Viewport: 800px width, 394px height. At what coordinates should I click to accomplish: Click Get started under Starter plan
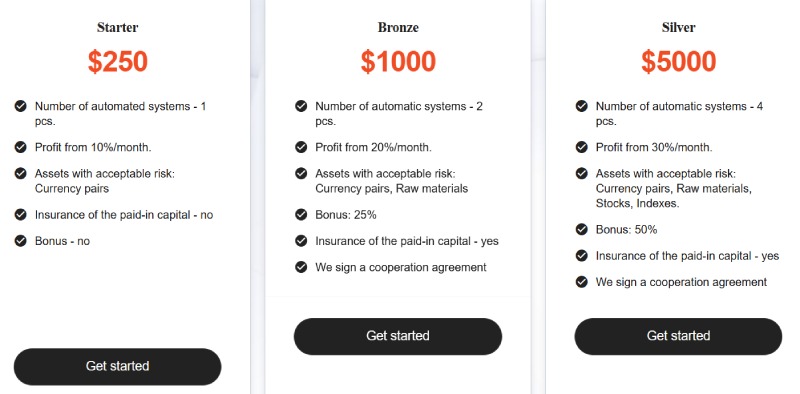tap(117, 366)
